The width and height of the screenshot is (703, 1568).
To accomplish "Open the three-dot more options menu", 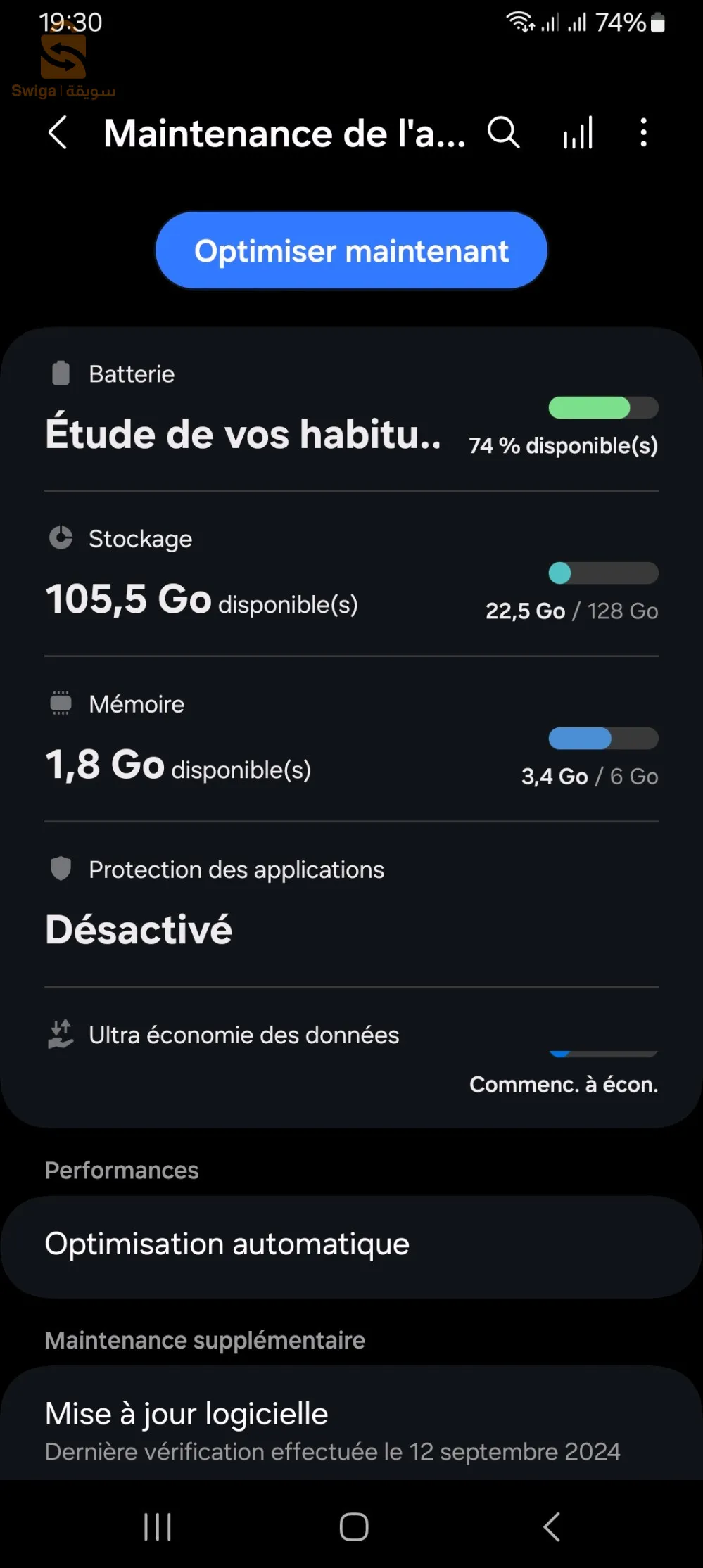I will pyautogui.click(x=643, y=132).
